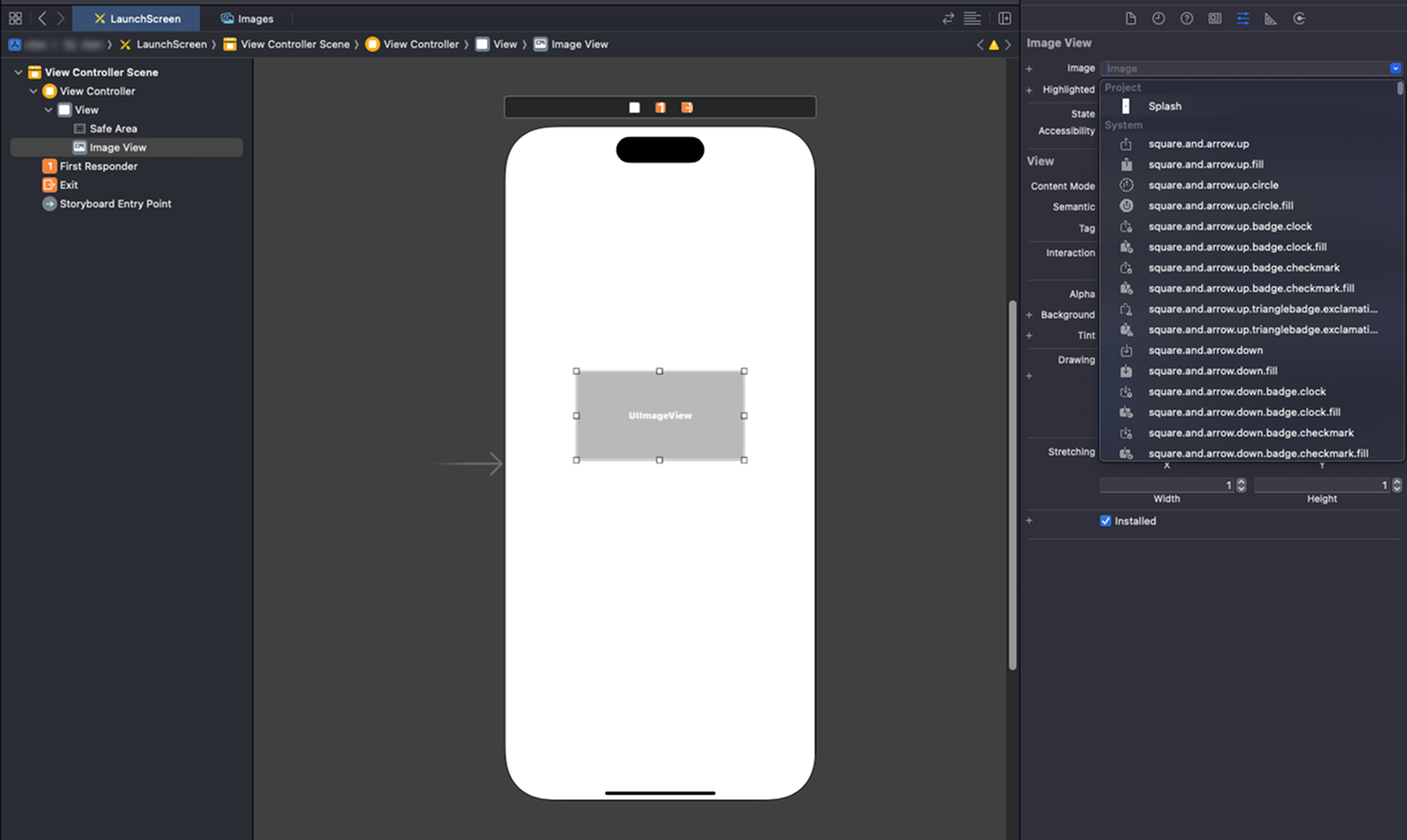
Task: Toggle the Installed checkbox
Action: click(1106, 521)
